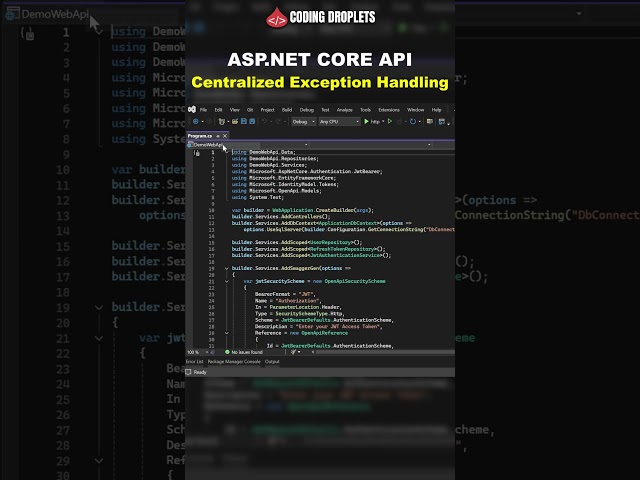Screen dimensions: 640x480
Task: Open the Any CPU platform dropdown
Action: pyautogui.click(x=339, y=122)
